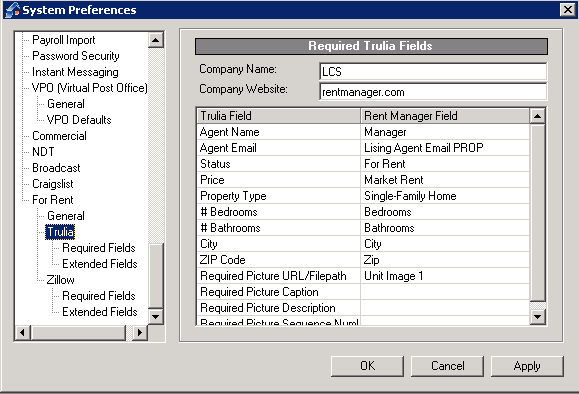Click the tree horizontal scroll left arrow
This screenshot has height=394, width=579.
(x=22, y=332)
